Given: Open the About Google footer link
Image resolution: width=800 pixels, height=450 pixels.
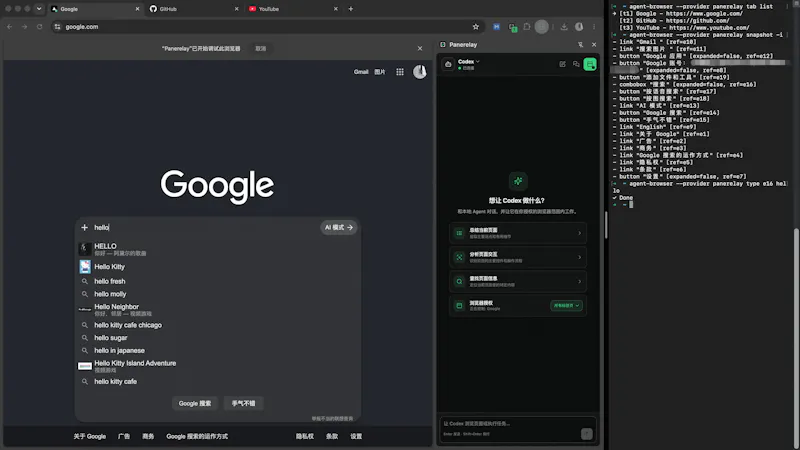Looking at the screenshot, I should (90, 436).
